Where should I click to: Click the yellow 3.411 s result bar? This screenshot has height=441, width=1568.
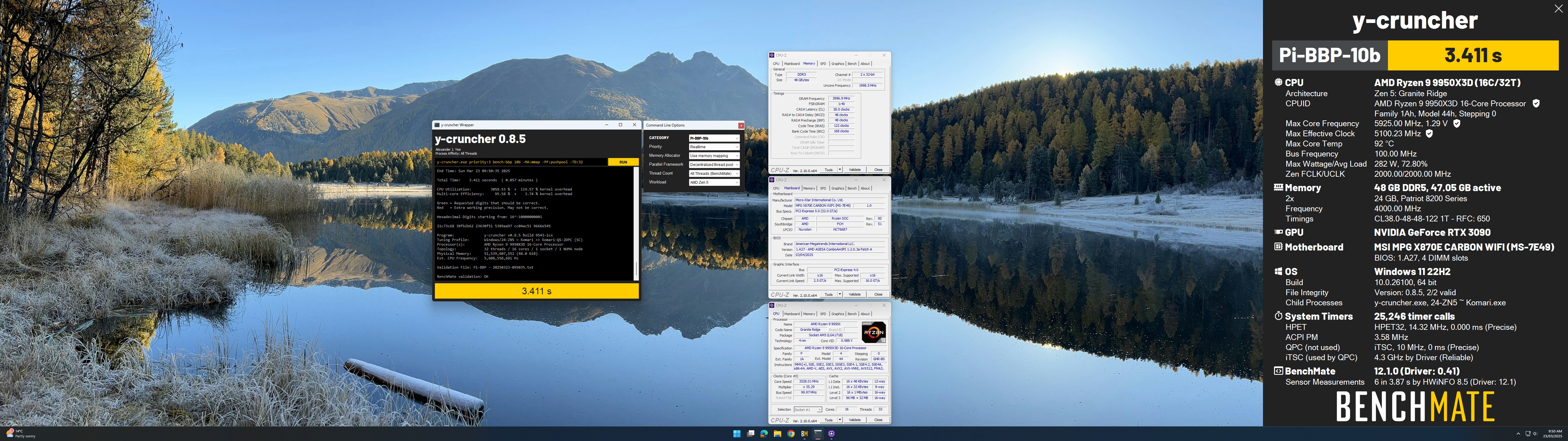click(x=536, y=291)
